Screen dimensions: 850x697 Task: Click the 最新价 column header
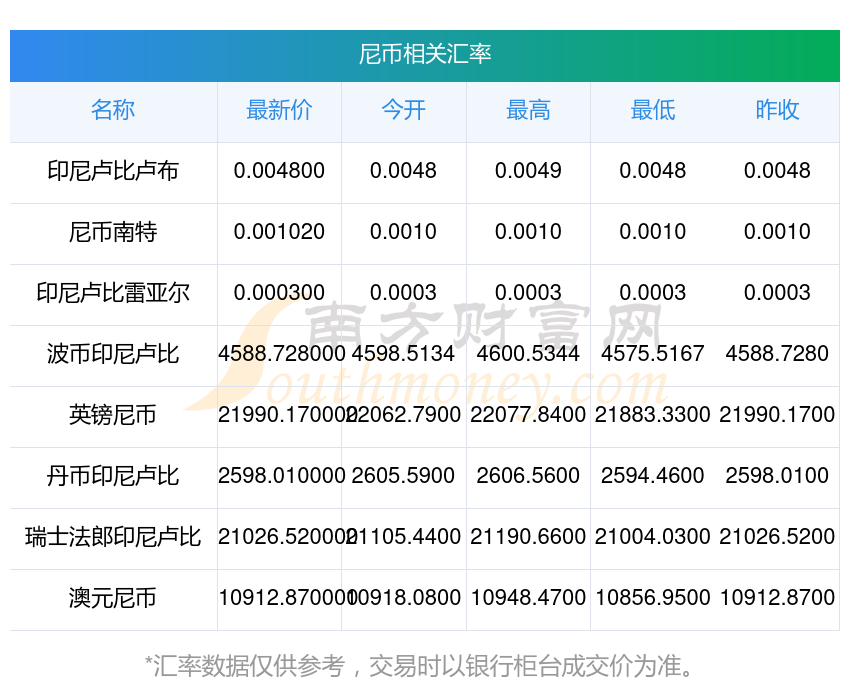pos(279,111)
